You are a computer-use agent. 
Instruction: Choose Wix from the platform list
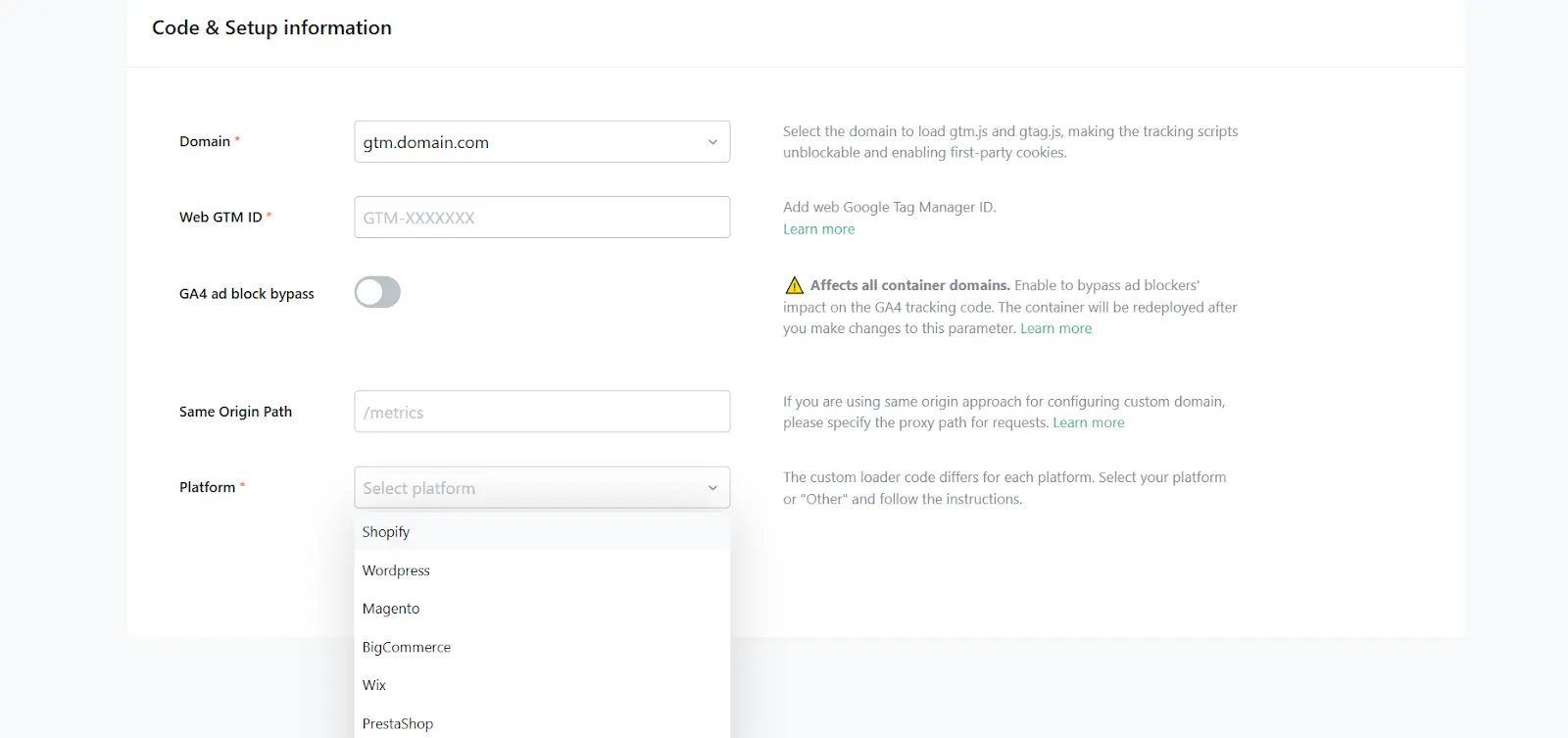[x=542, y=685]
